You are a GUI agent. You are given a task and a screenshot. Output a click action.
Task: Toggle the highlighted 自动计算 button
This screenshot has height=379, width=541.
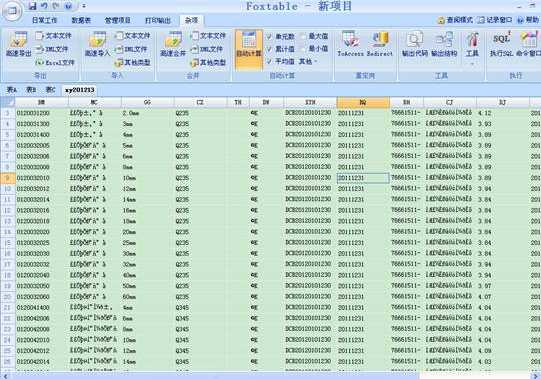[x=249, y=49]
